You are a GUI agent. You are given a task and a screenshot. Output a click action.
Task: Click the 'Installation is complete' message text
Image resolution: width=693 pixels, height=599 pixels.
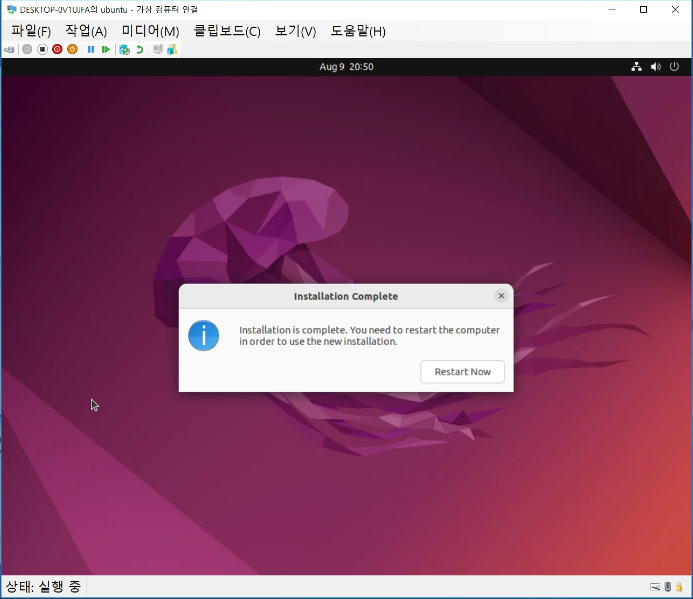point(369,336)
